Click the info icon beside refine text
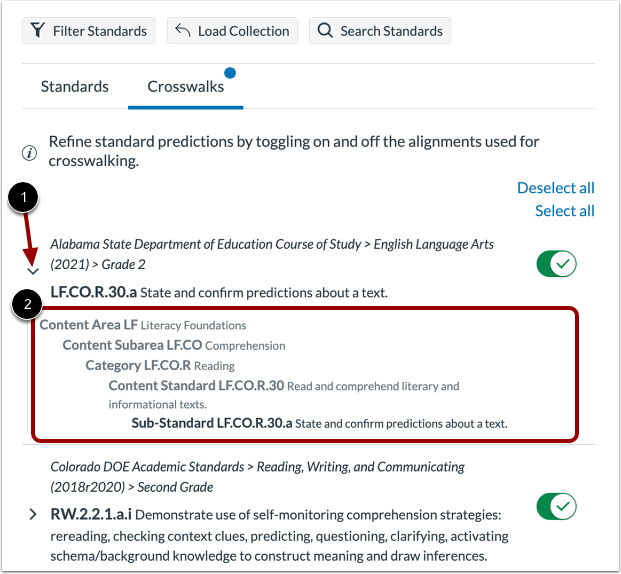Image resolution: width=621 pixels, height=574 pixels. pyautogui.click(x=29, y=153)
